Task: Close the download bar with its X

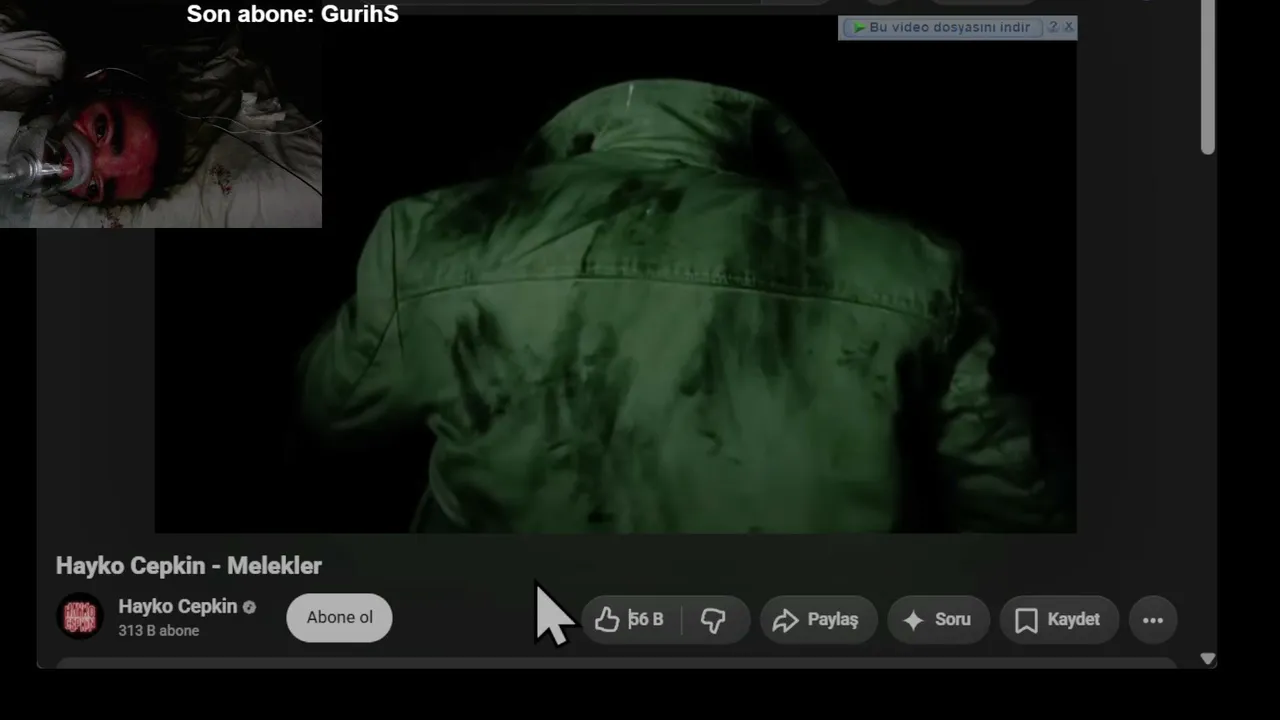Action: (x=1068, y=27)
